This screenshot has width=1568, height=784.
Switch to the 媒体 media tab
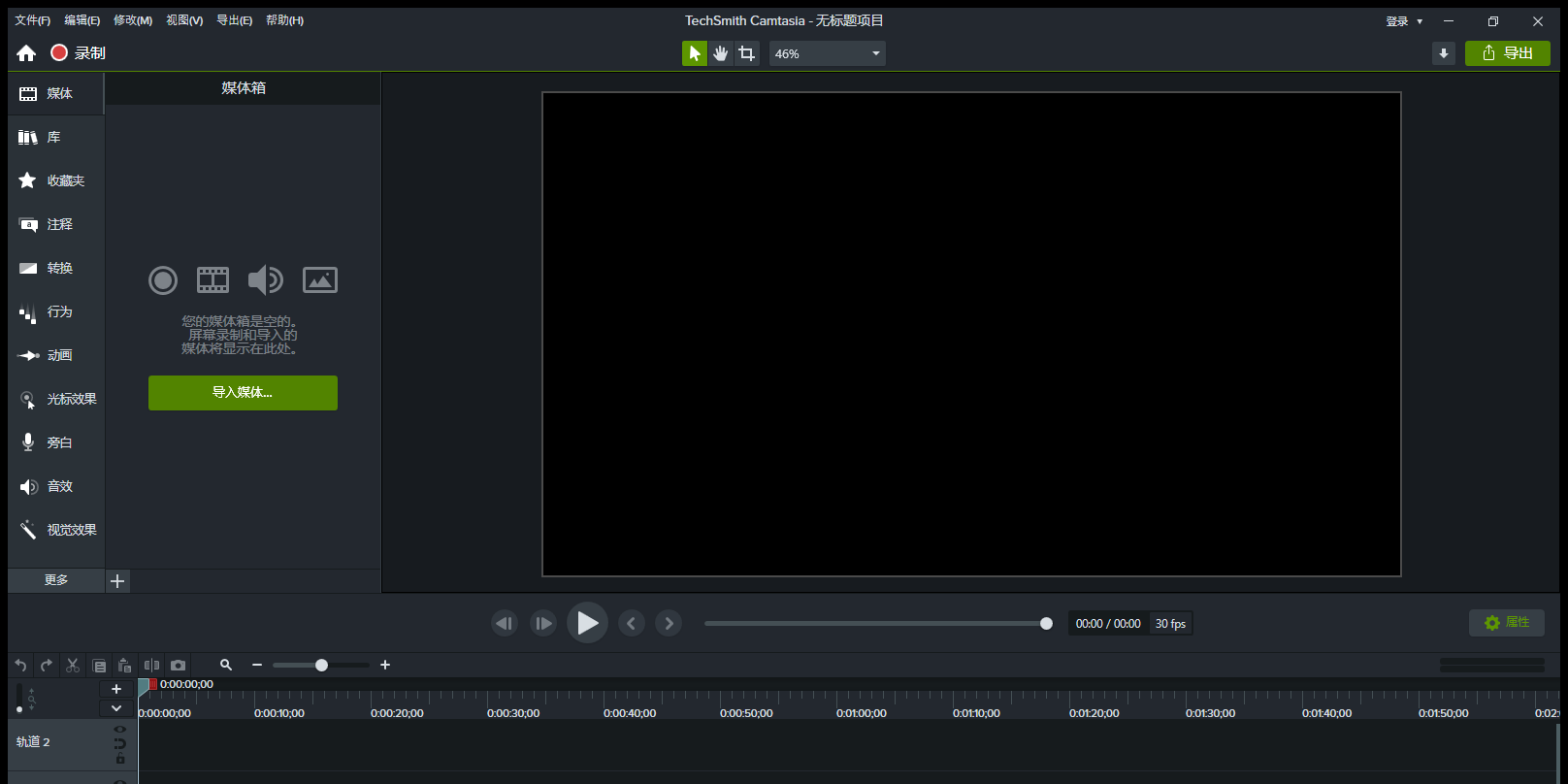(x=56, y=93)
